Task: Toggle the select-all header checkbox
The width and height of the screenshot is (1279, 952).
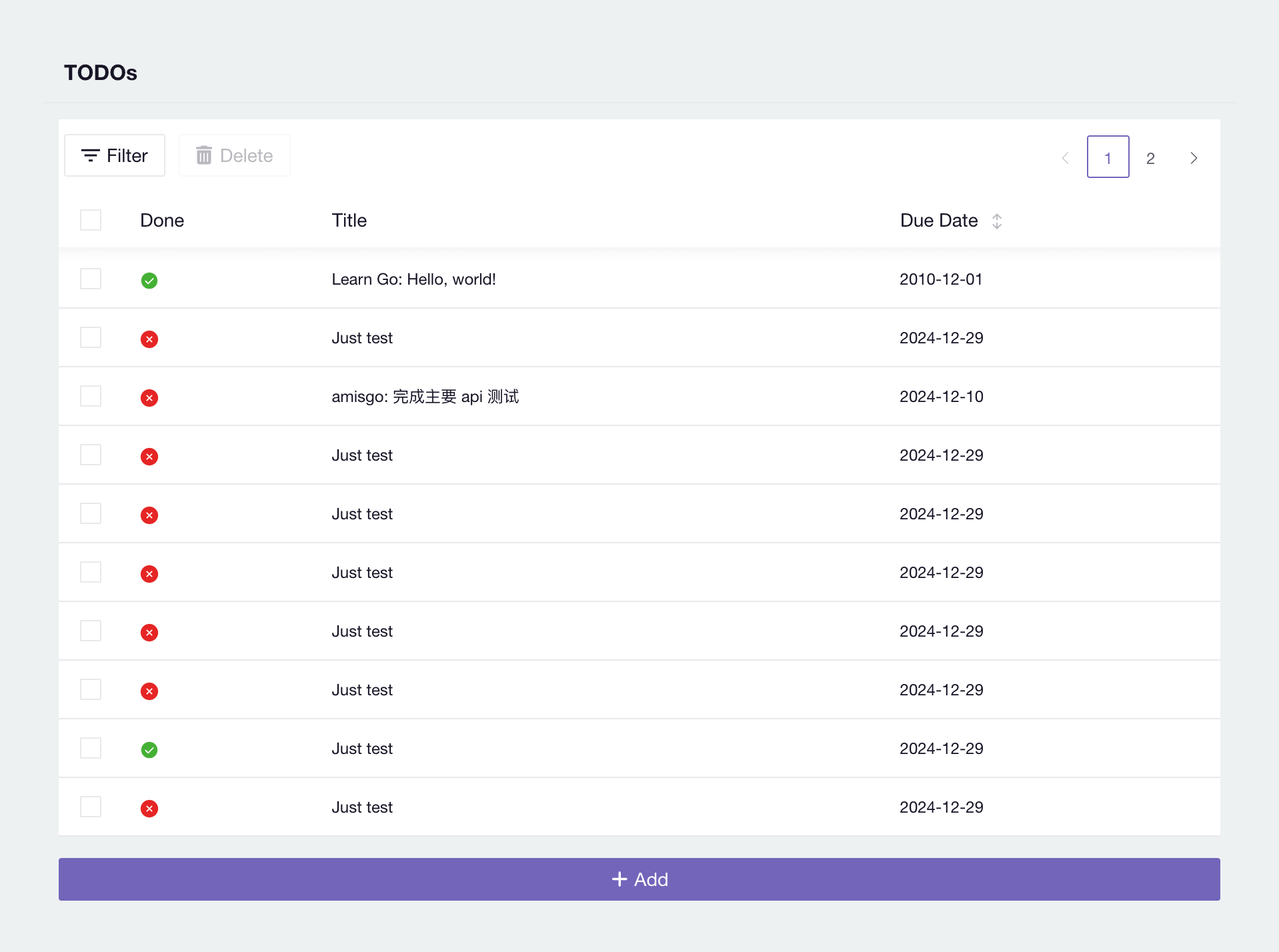Action: (x=91, y=220)
